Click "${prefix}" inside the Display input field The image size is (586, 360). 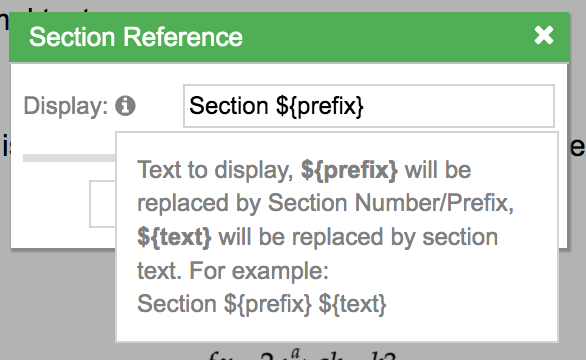(320, 107)
